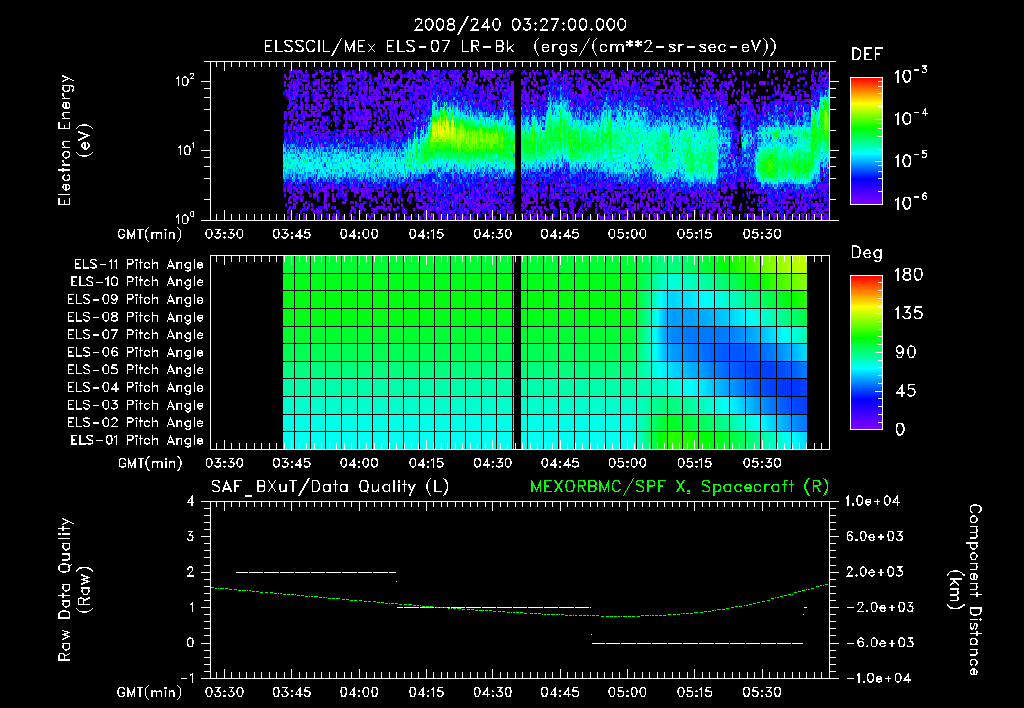Click the "ELS-04 Pitch Angle" row label
The width and height of the screenshot is (1024, 708).
(x=136, y=388)
